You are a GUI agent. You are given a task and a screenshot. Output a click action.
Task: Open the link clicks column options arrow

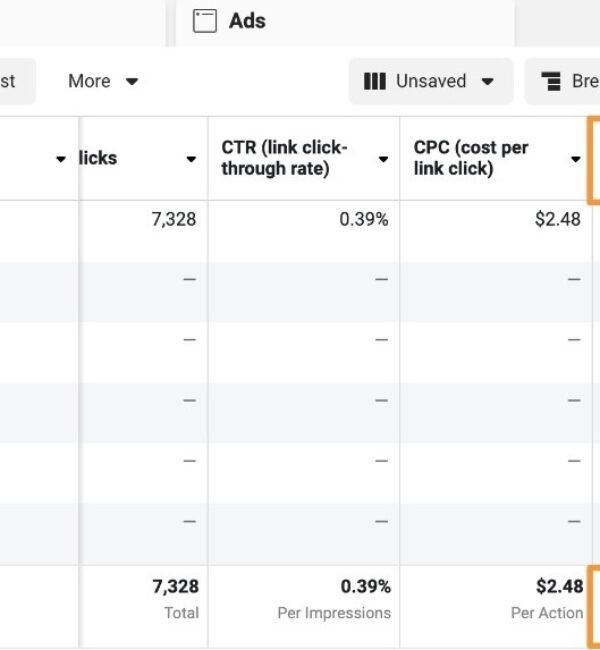(x=191, y=159)
